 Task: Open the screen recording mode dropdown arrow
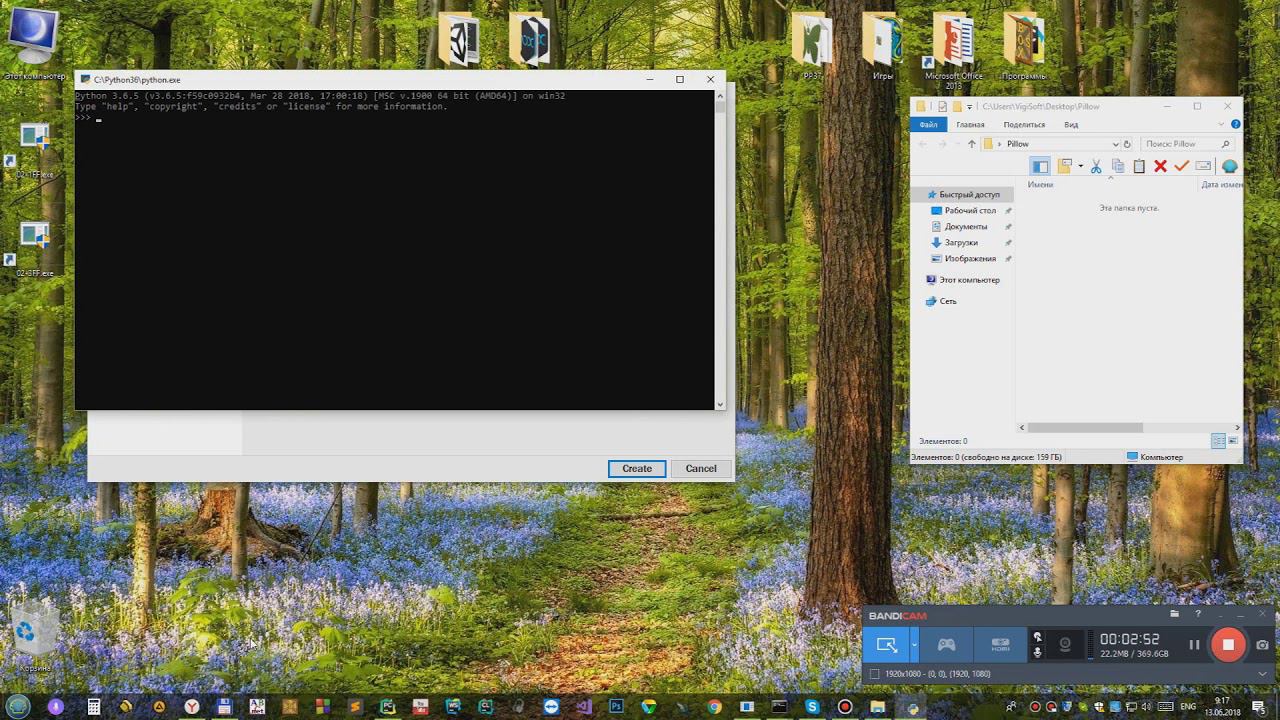[914, 645]
